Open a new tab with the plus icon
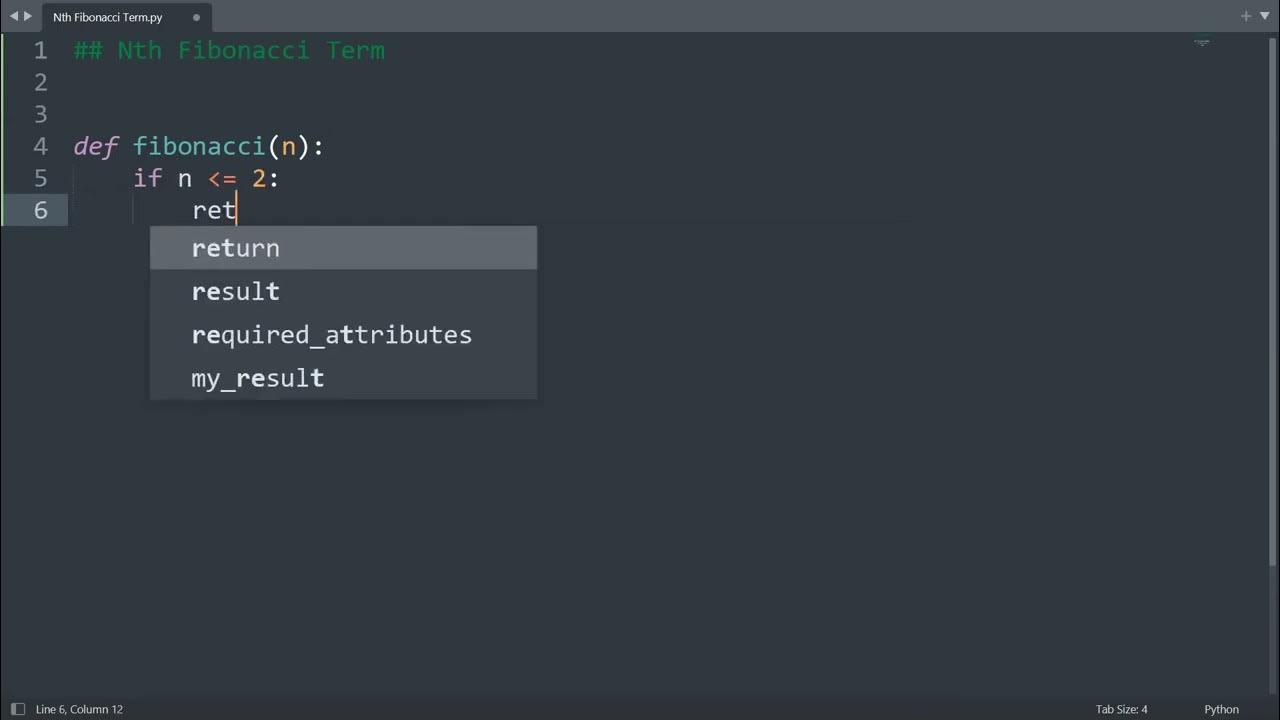The height and width of the screenshot is (720, 1280). (x=1245, y=17)
